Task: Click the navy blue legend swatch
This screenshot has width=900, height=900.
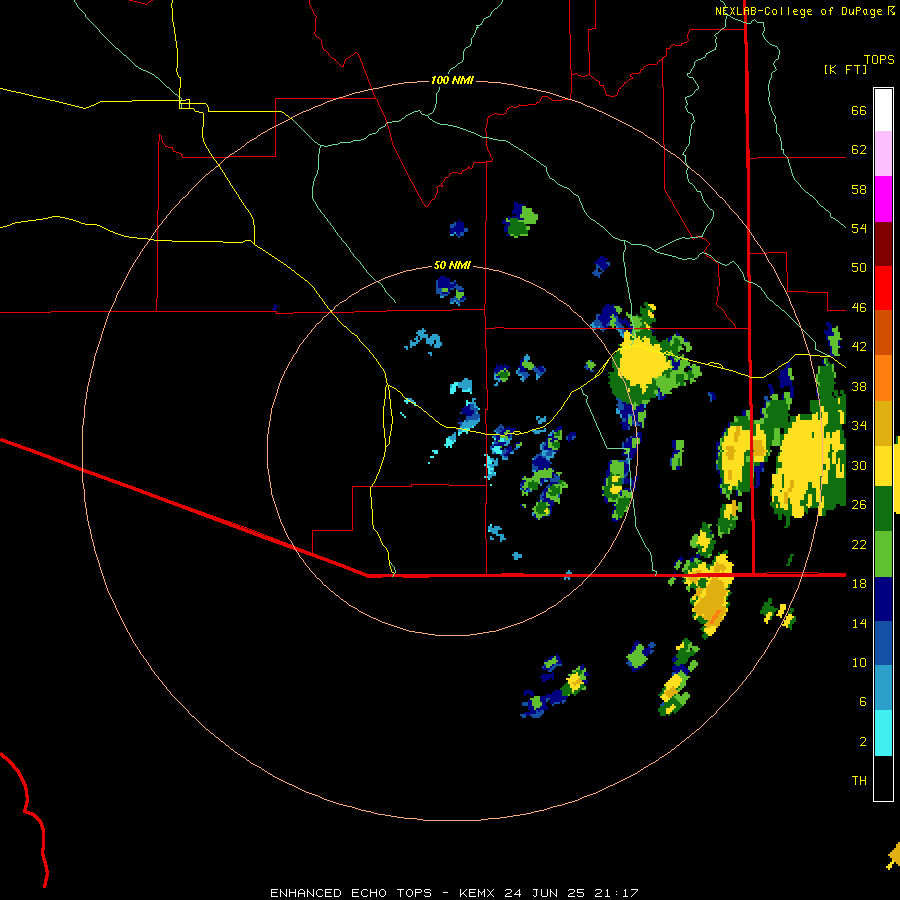Action: (x=883, y=599)
